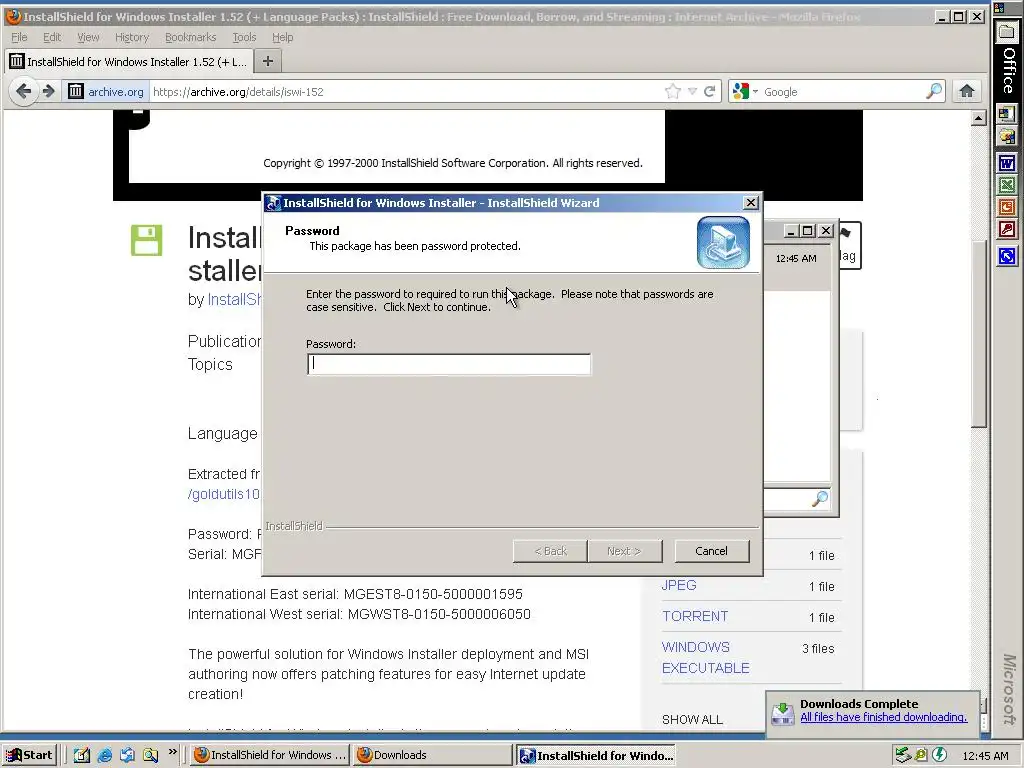Viewport: 1024px width, 768px height.
Task: Open URL history dropdown arrow
Action: pyautogui.click(x=692, y=91)
